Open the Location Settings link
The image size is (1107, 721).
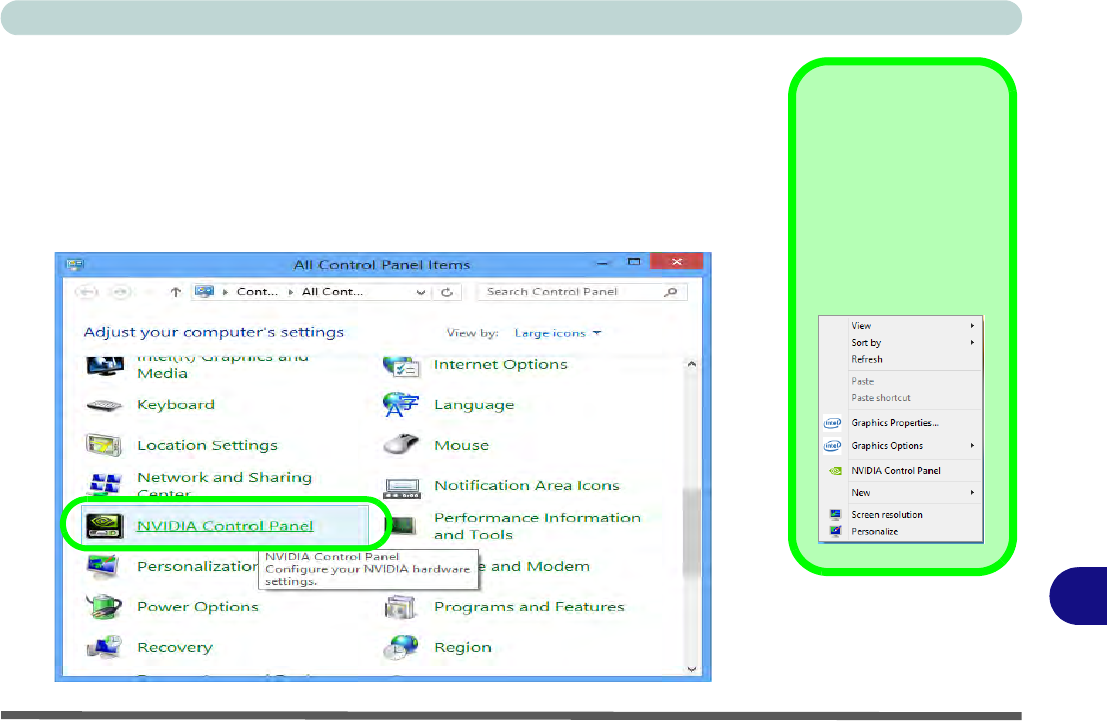(x=208, y=446)
